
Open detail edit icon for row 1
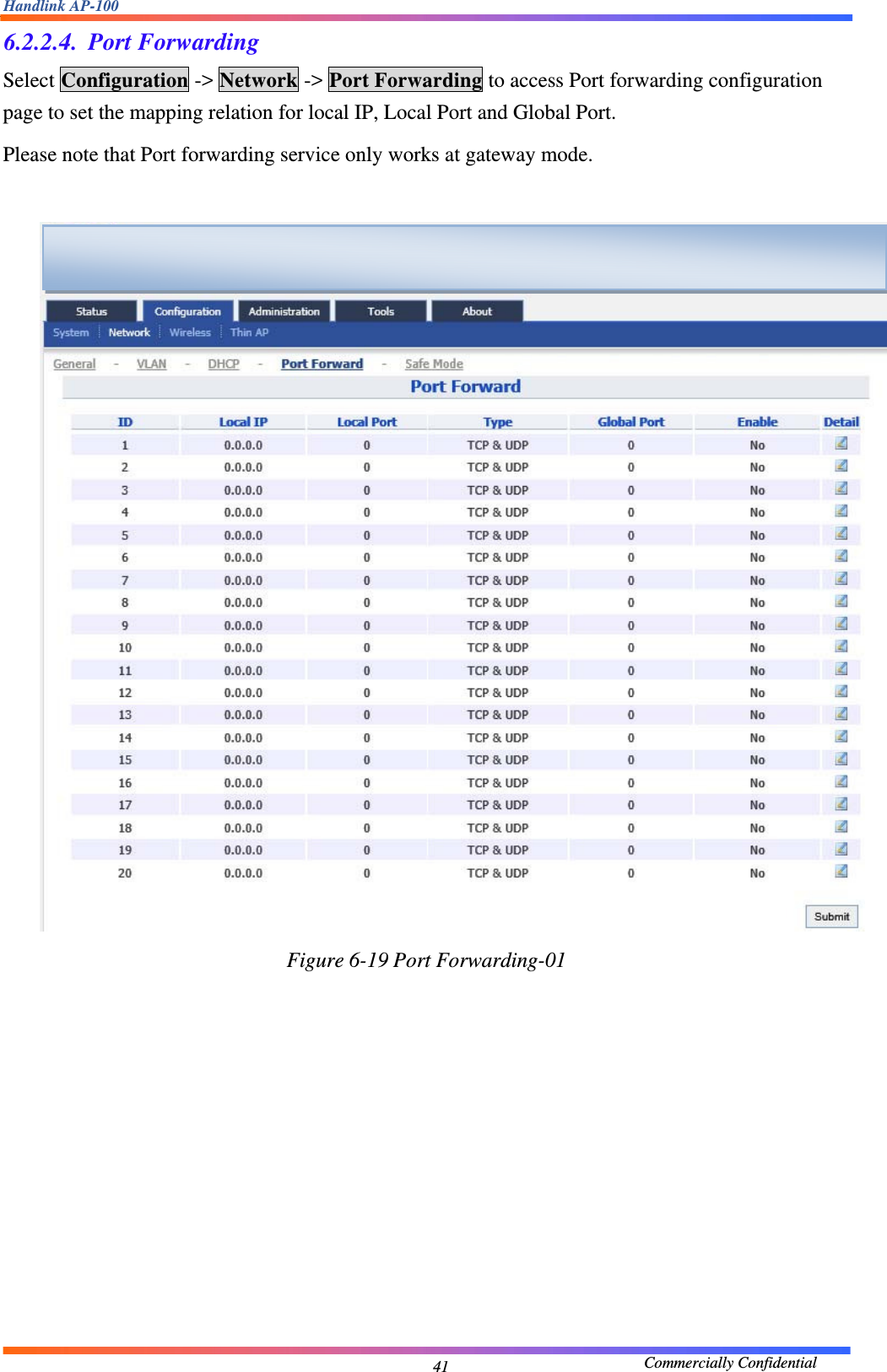point(841,443)
